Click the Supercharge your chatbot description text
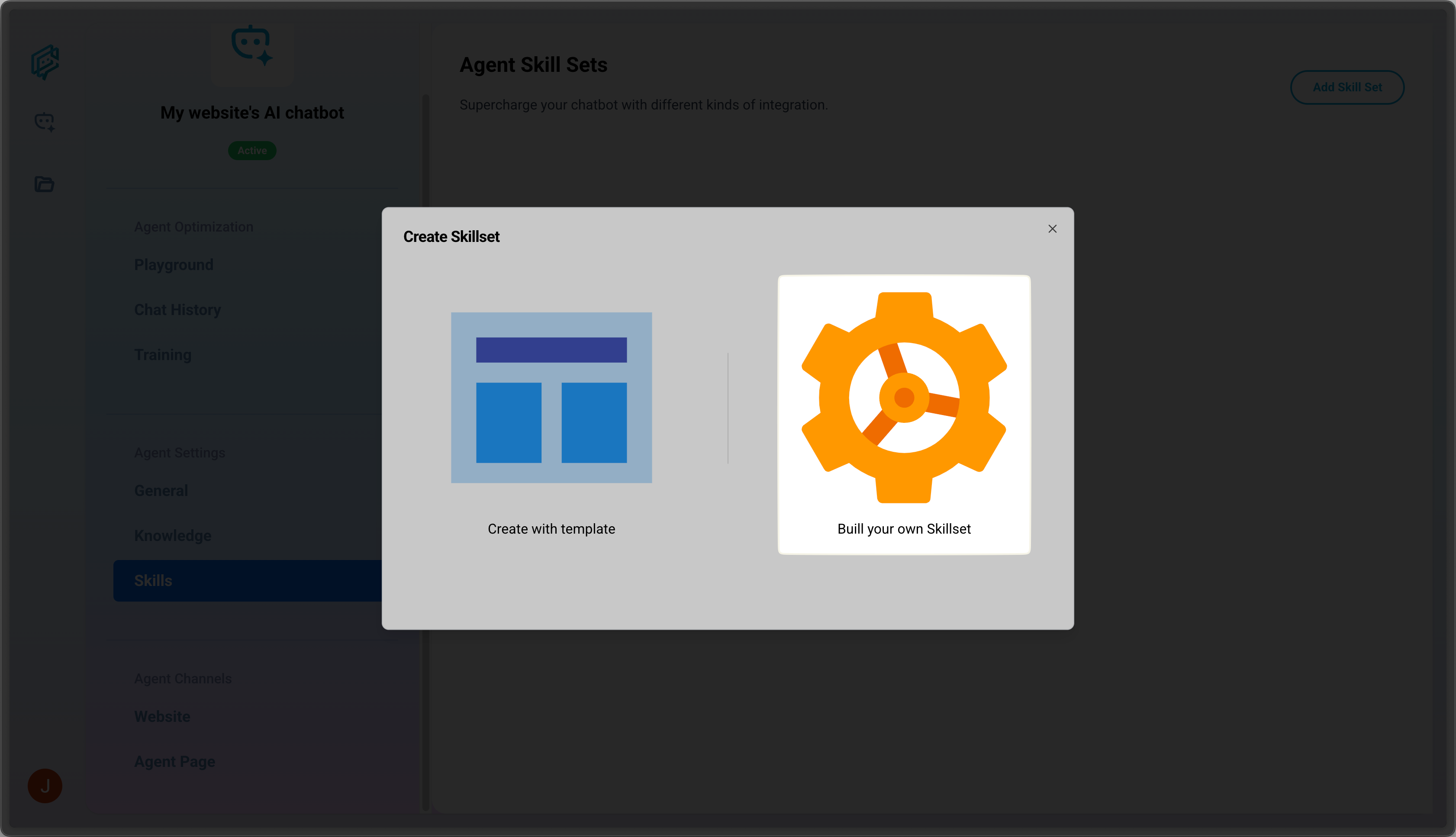 click(644, 105)
